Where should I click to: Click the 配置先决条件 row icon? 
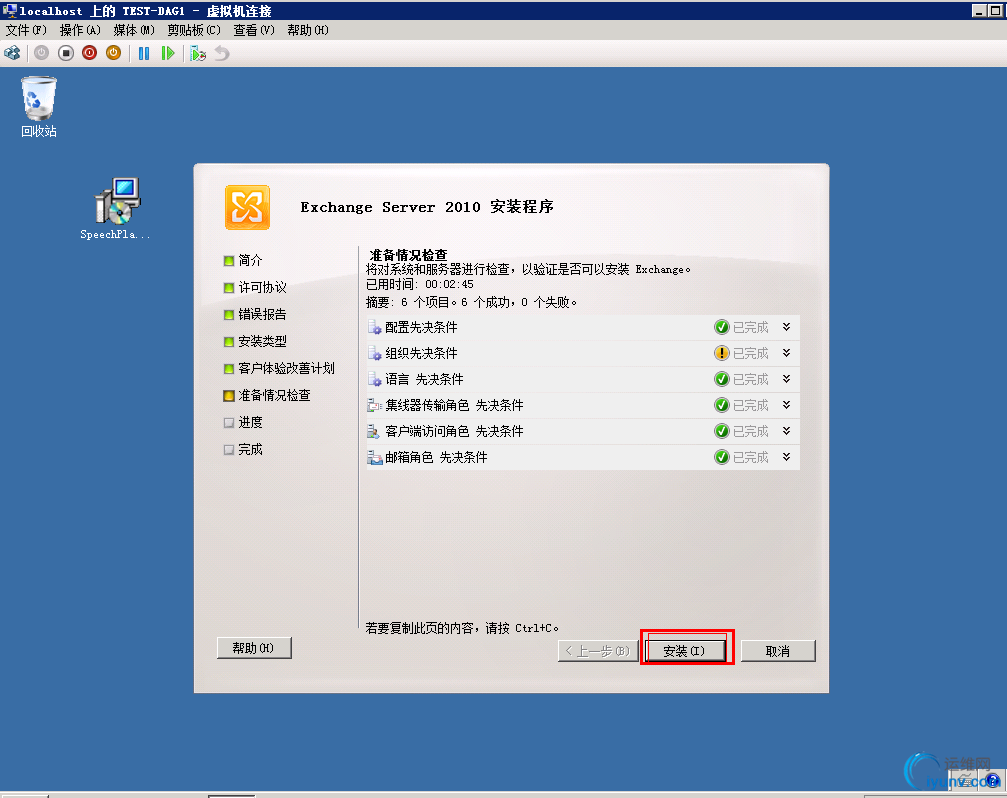click(x=374, y=327)
